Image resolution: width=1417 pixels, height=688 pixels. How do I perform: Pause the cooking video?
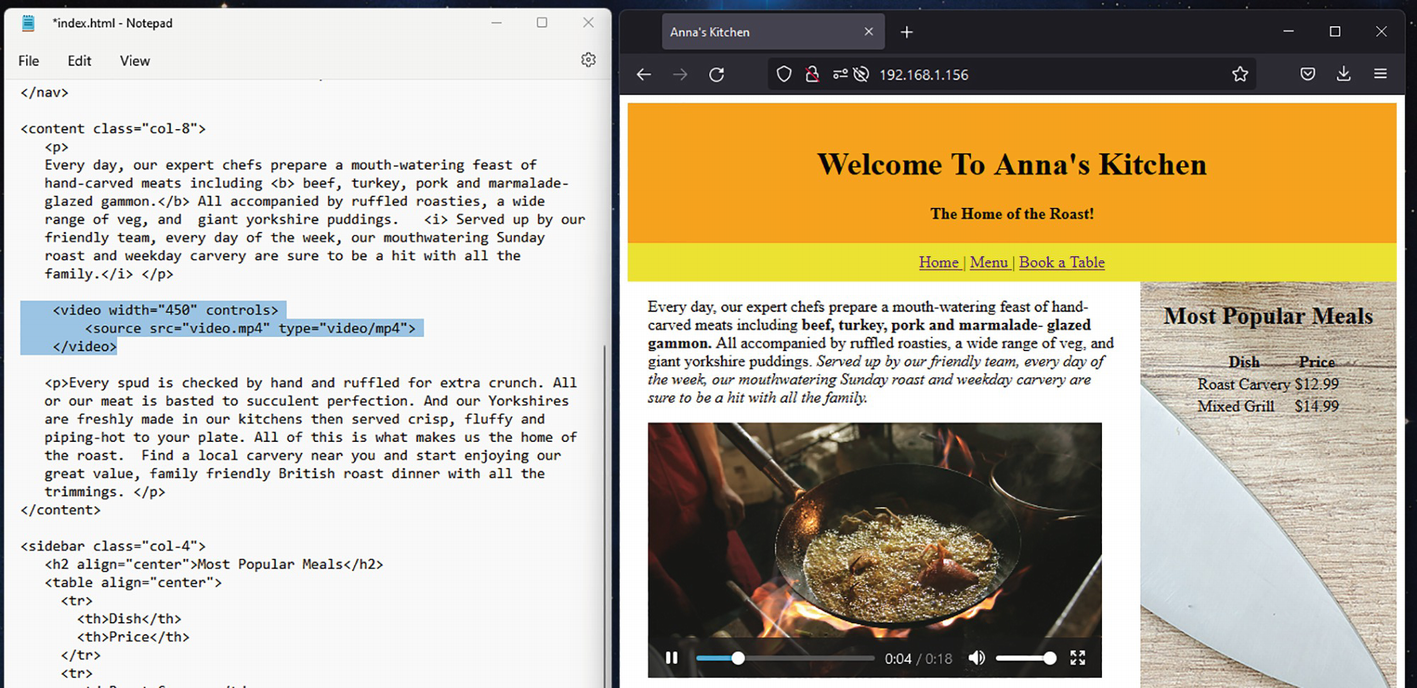(672, 658)
